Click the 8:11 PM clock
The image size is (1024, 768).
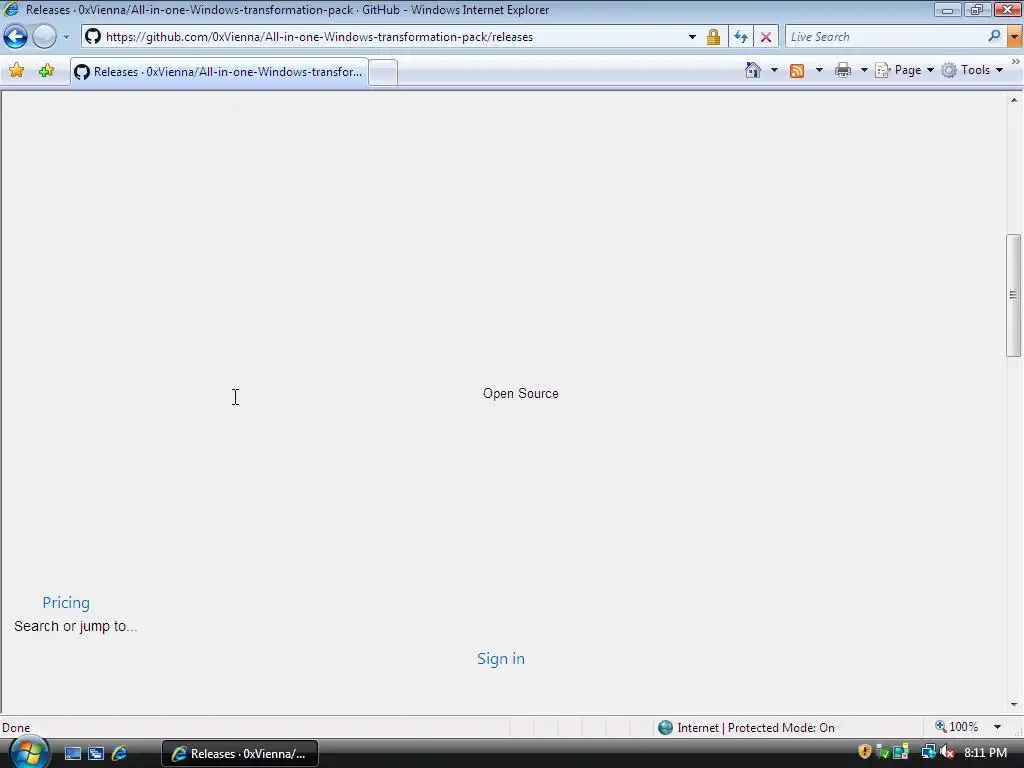click(x=985, y=753)
